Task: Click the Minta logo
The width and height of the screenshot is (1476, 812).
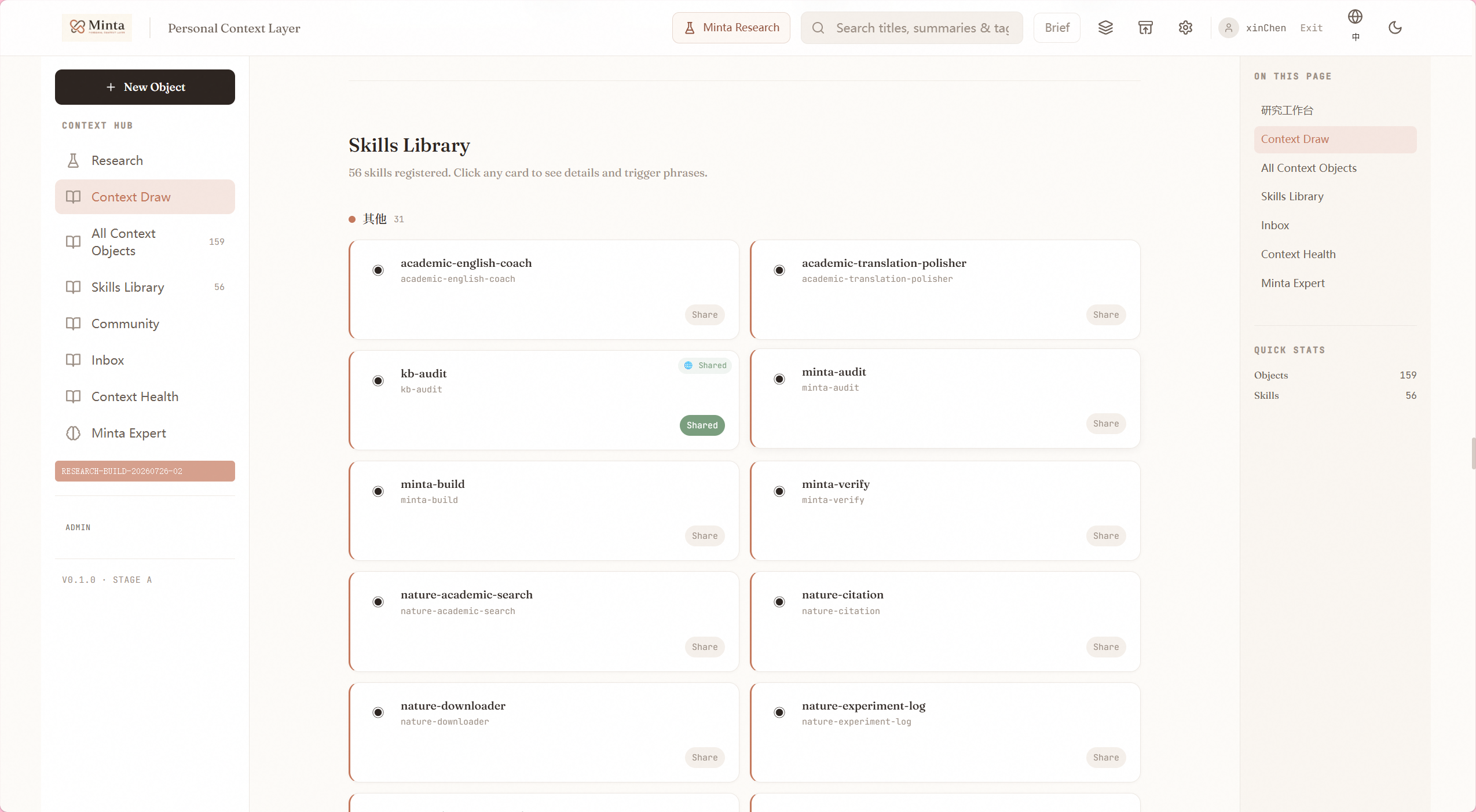Action: (x=97, y=27)
